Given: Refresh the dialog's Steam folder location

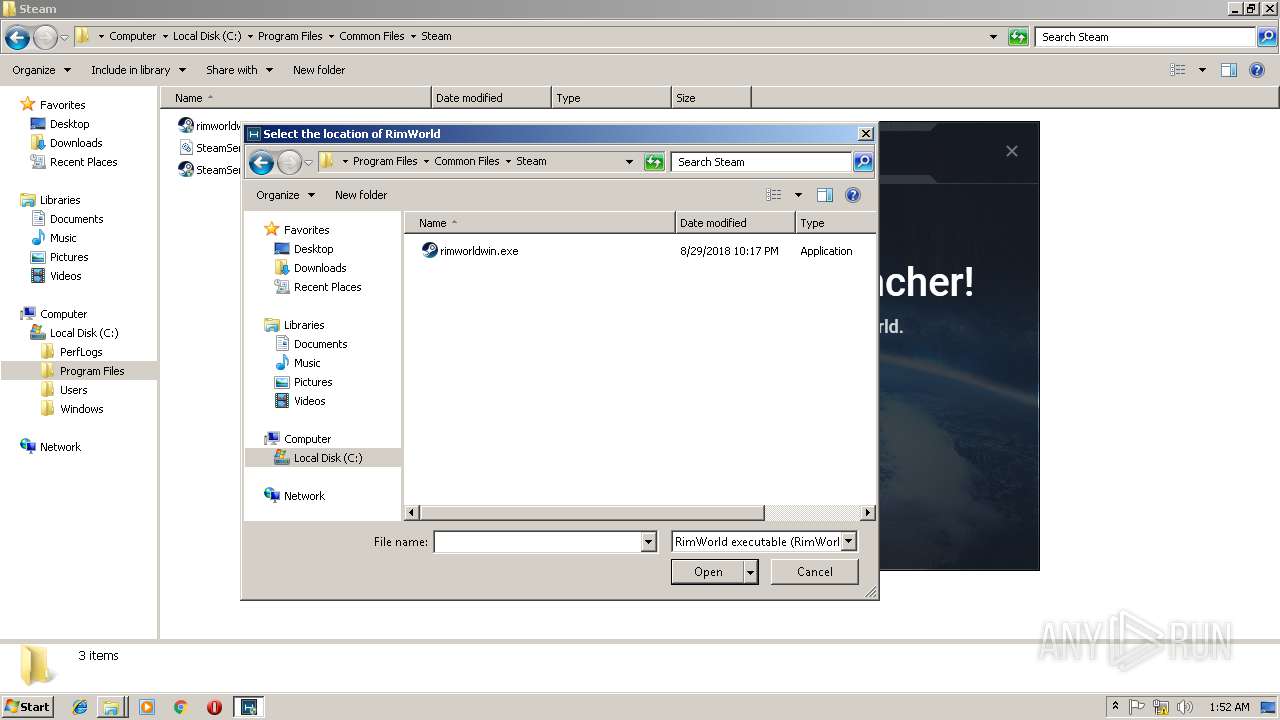Looking at the screenshot, I should tap(654, 162).
